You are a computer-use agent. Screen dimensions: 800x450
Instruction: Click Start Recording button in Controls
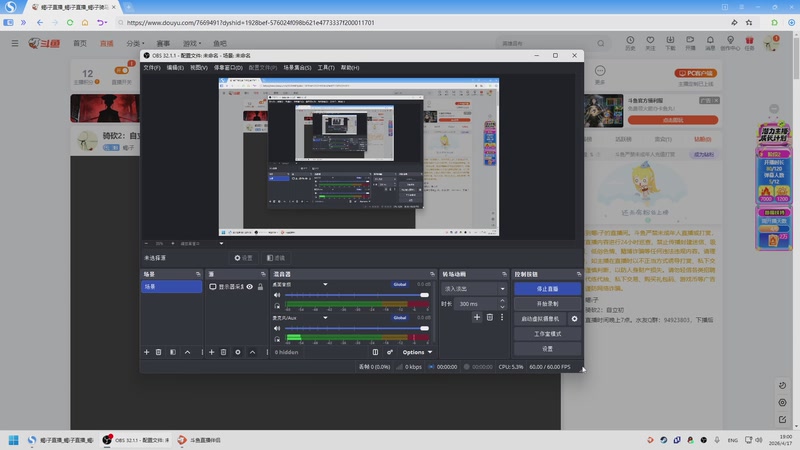547,304
